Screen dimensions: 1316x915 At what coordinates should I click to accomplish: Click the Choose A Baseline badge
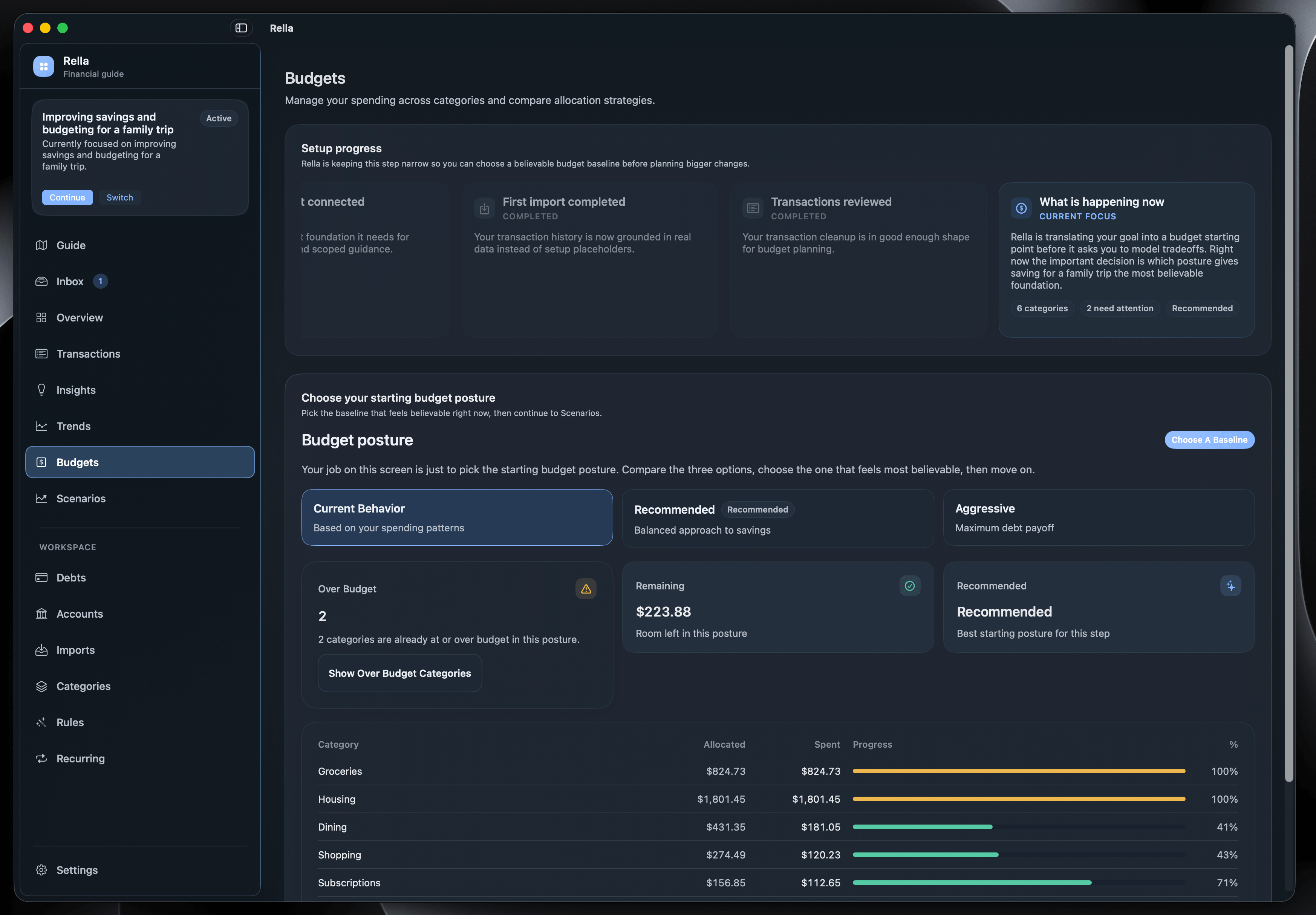tap(1209, 440)
